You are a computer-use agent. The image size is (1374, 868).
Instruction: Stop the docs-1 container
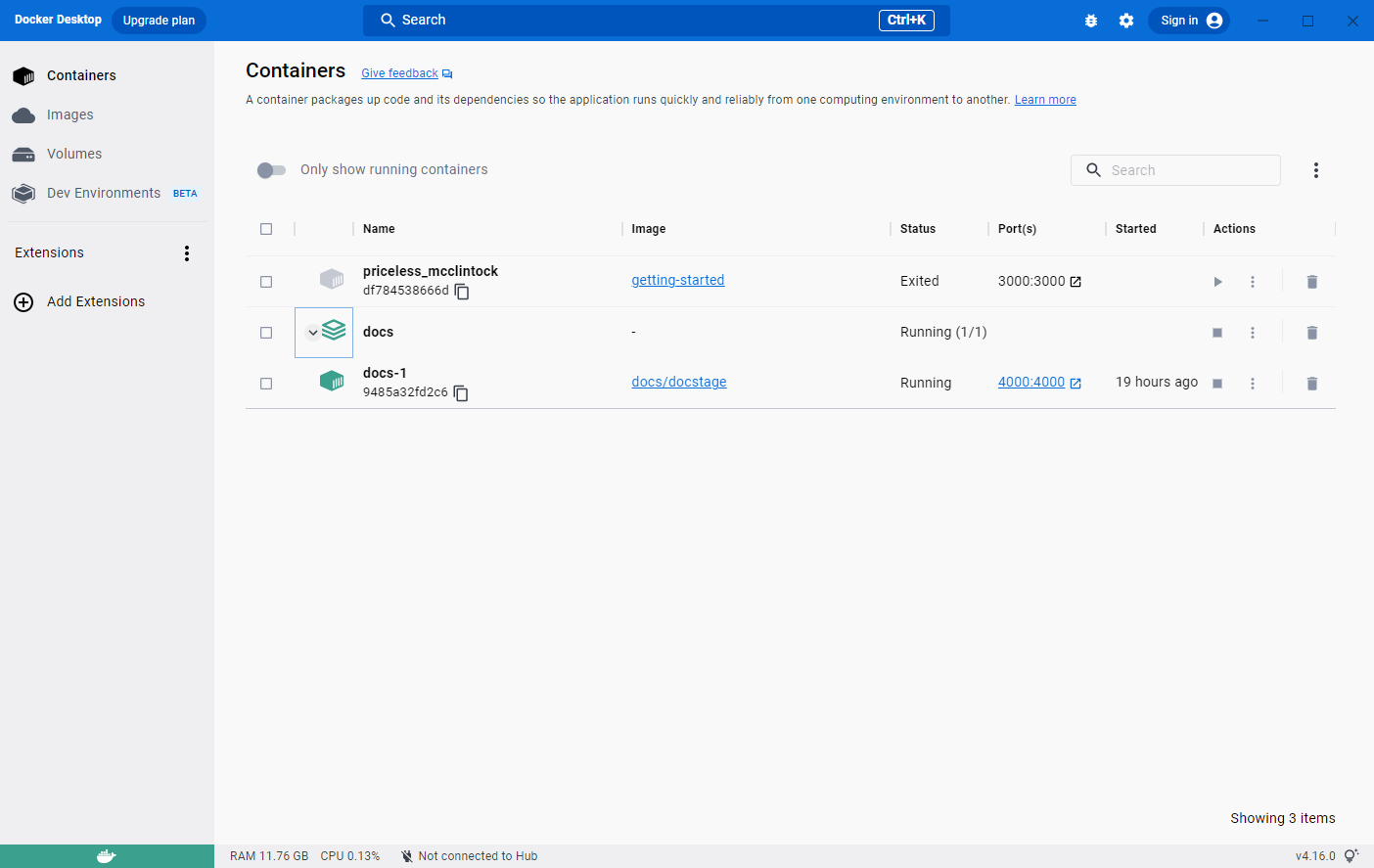pyautogui.click(x=1217, y=384)
